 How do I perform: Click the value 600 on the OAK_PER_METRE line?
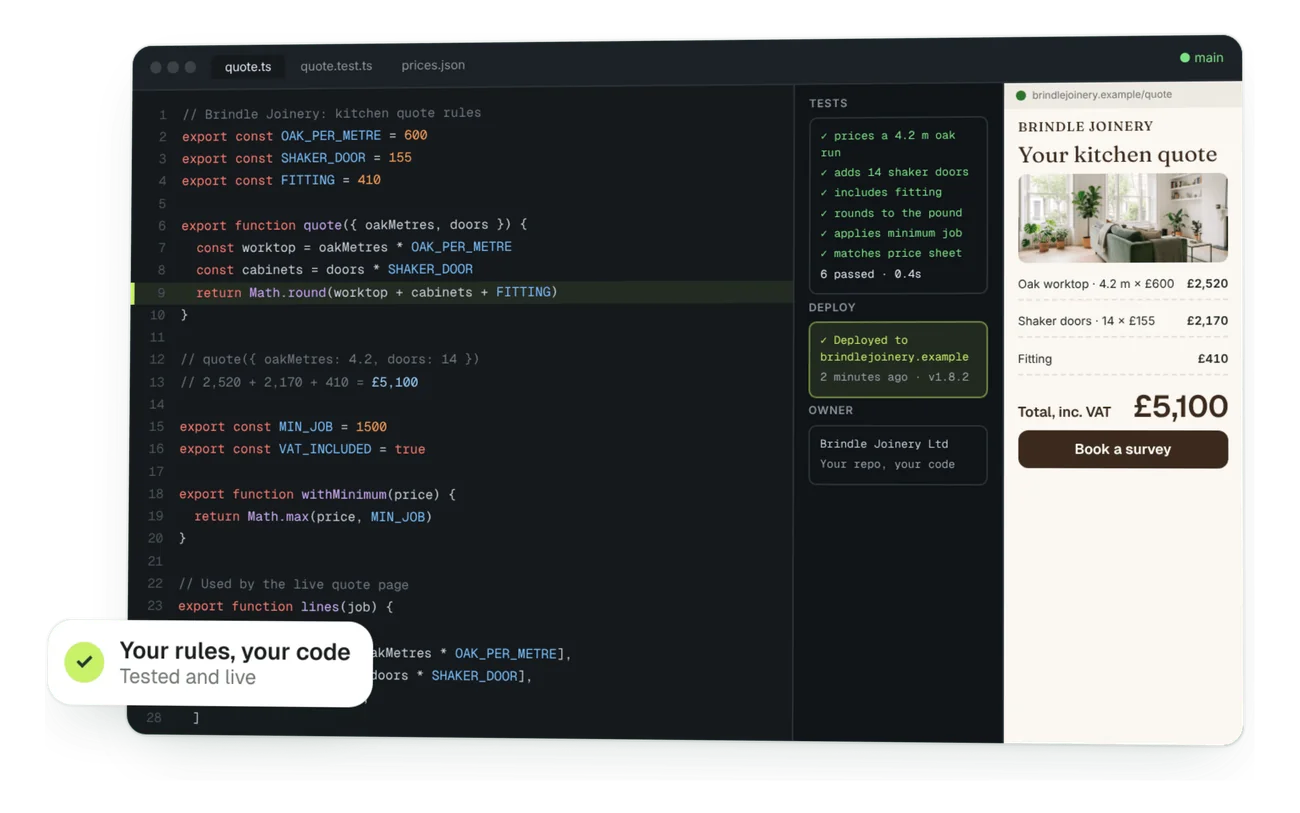pos(415,135)
